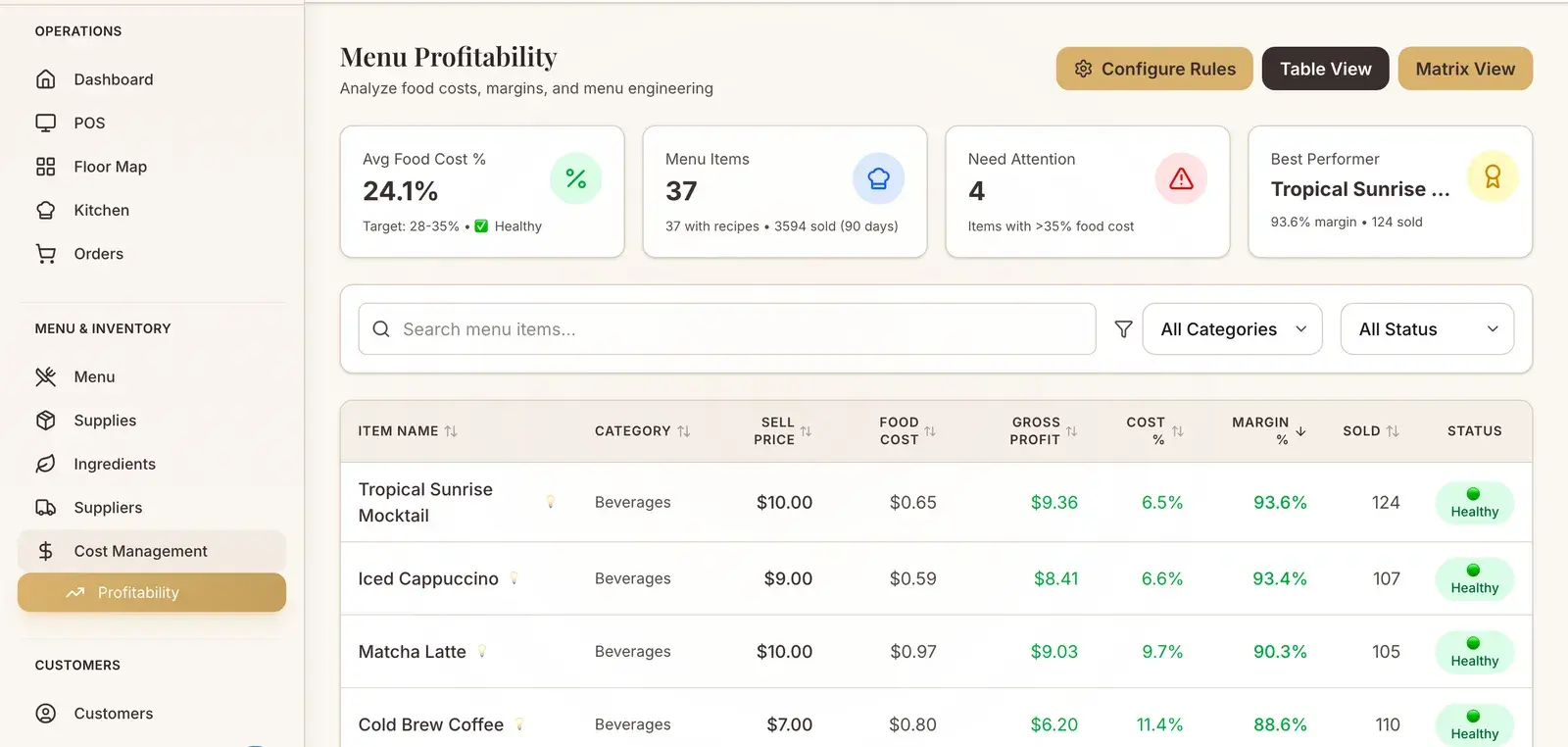Viewport: 1568px width, 747px height.
Task: Click the Need Attention warning triangle icon
Action: [1181, 178]
